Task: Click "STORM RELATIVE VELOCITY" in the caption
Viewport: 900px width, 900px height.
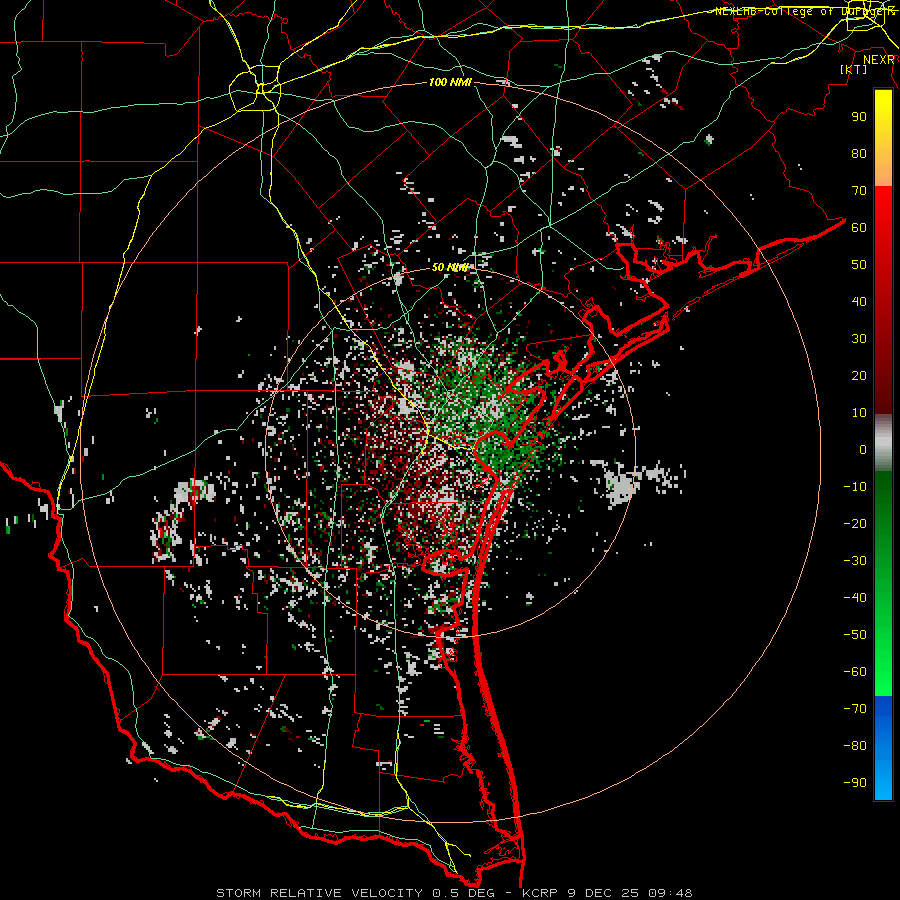Action: (x=319, y=893)
